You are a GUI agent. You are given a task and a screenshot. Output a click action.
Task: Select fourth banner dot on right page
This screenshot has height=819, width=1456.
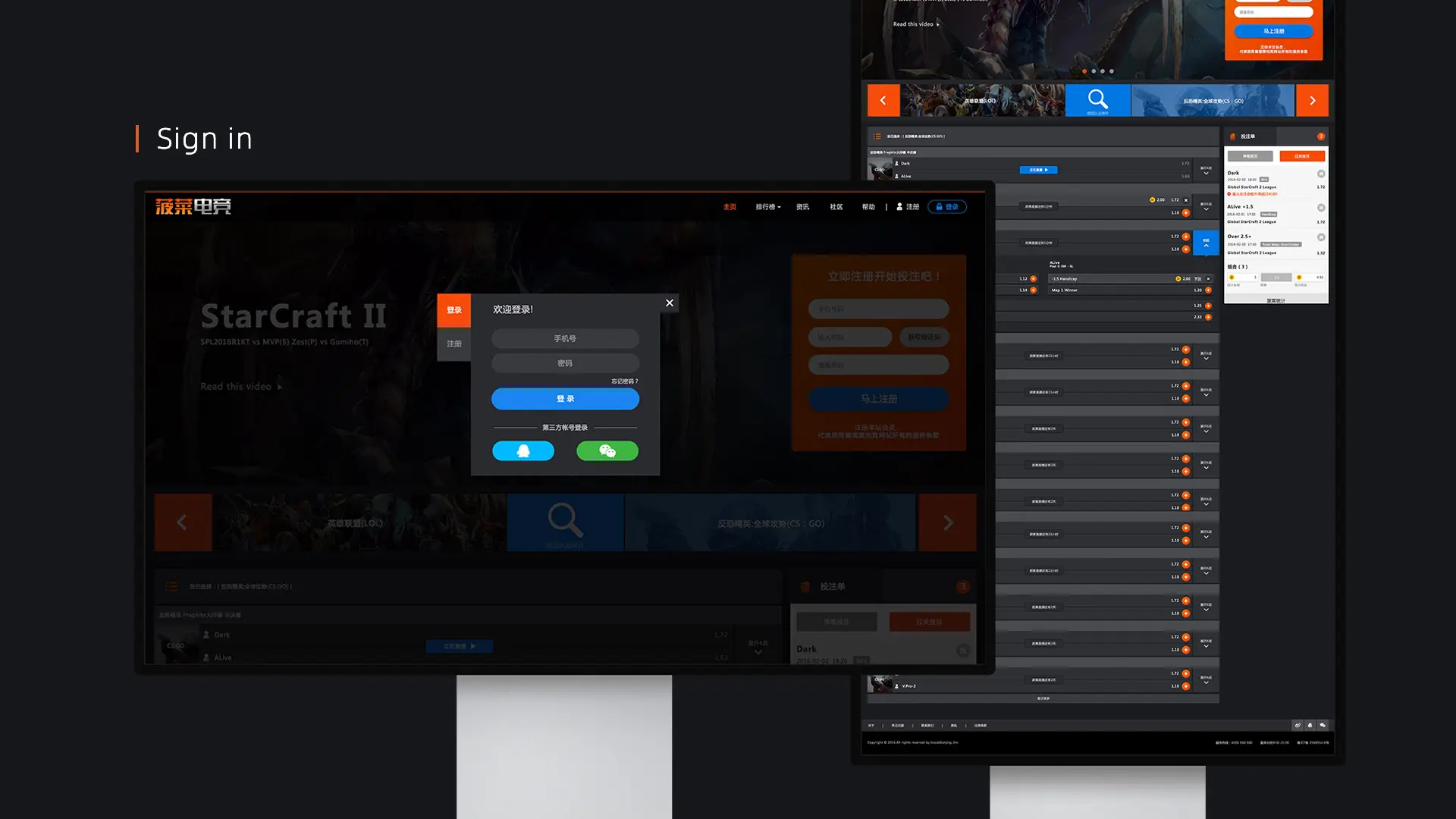coord(1112,71)
